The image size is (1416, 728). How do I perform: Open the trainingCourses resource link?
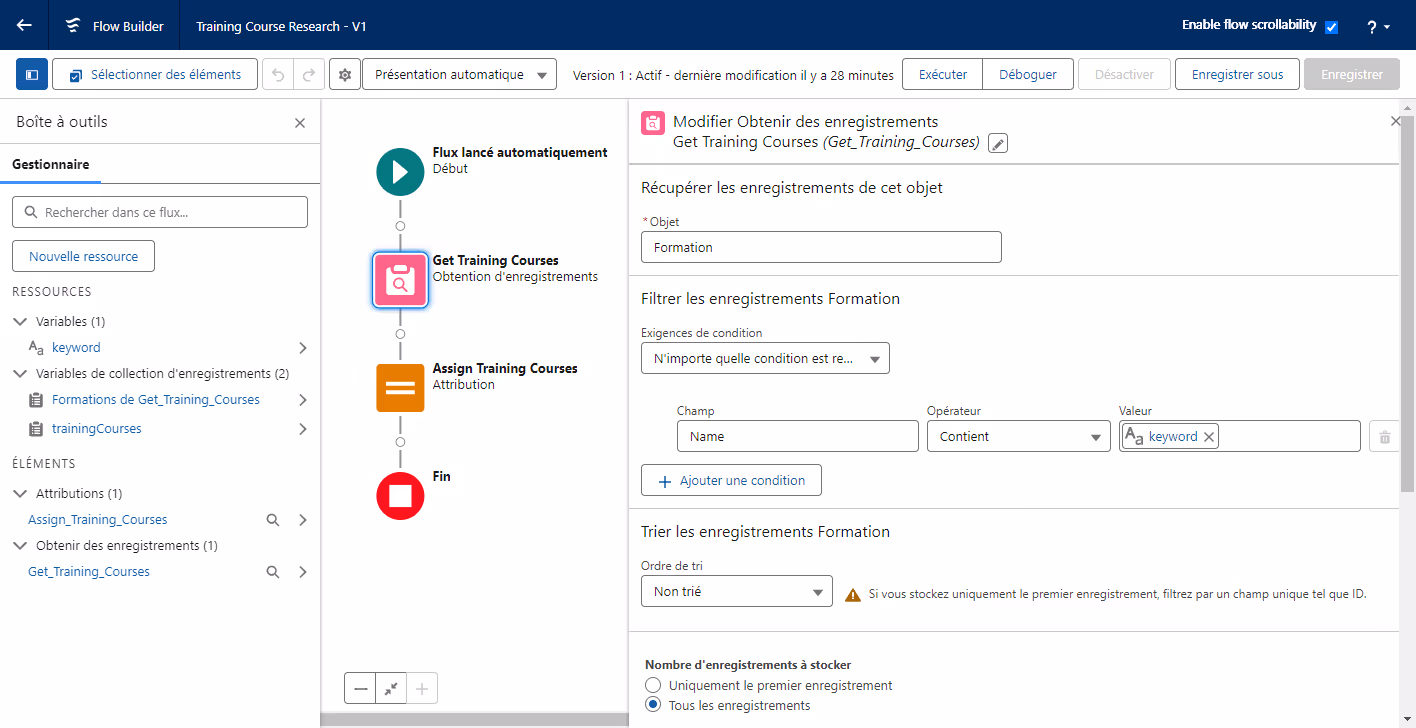tap(97, 429)
